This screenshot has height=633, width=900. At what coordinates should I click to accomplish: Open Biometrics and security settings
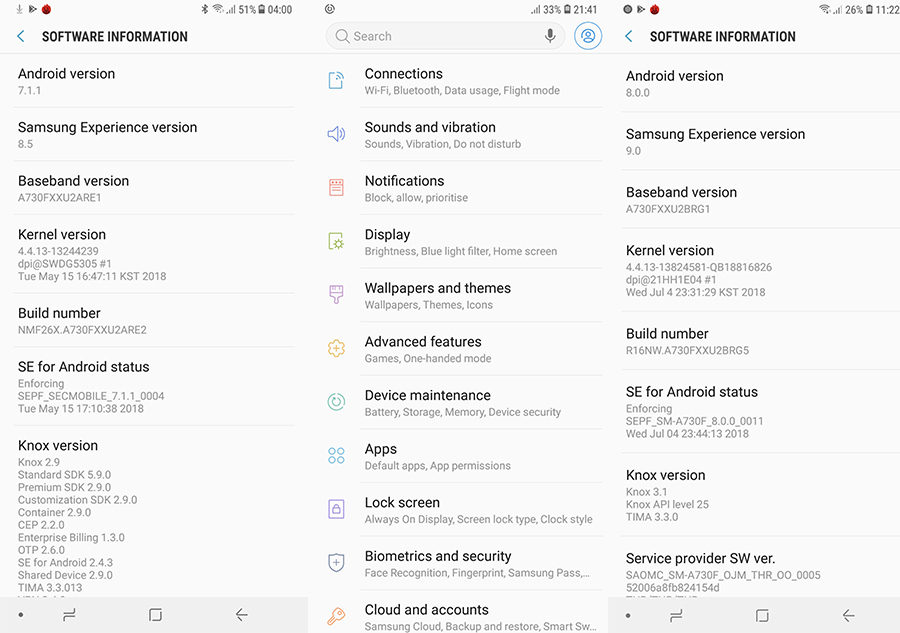[460, 563]
